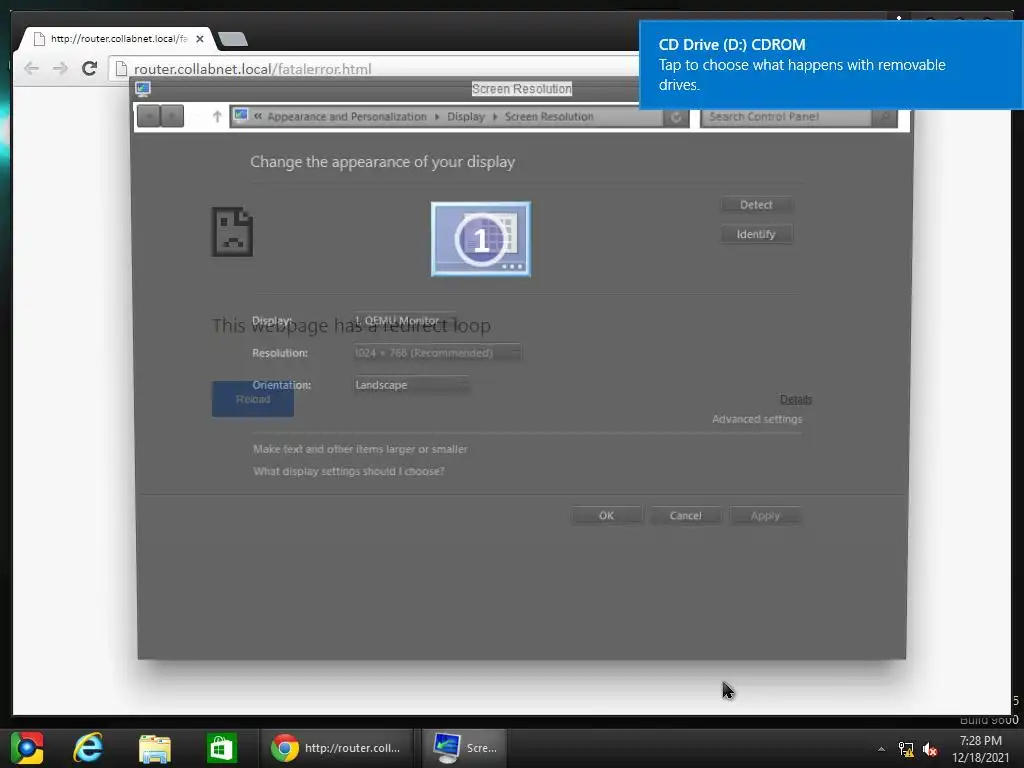Image resolution: width=1024 pixels, height=768 pixels.
Task: Click the sad page error icon
Action: pyautogui.click(x=232, y=232)
